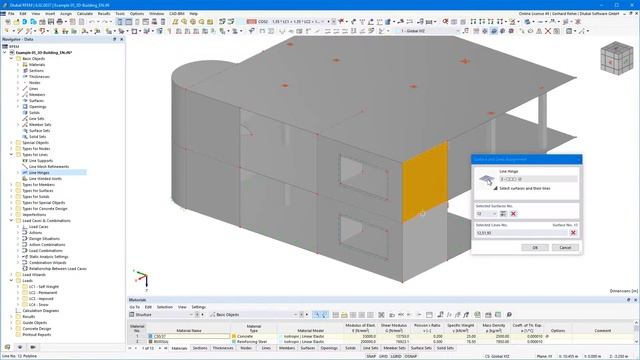Switch to the Thicknesses table tab
The height and width of the screenshot is (360, 640).
point(223,348)
